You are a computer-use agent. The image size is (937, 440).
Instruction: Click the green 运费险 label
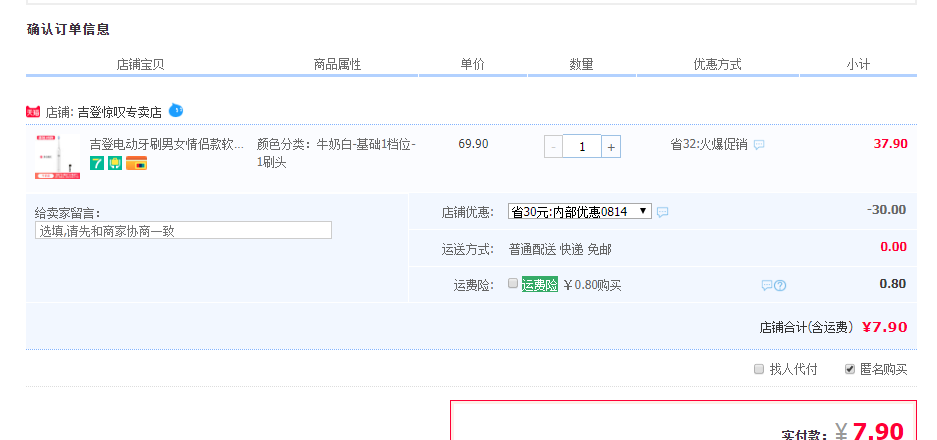tap(540, 285)
